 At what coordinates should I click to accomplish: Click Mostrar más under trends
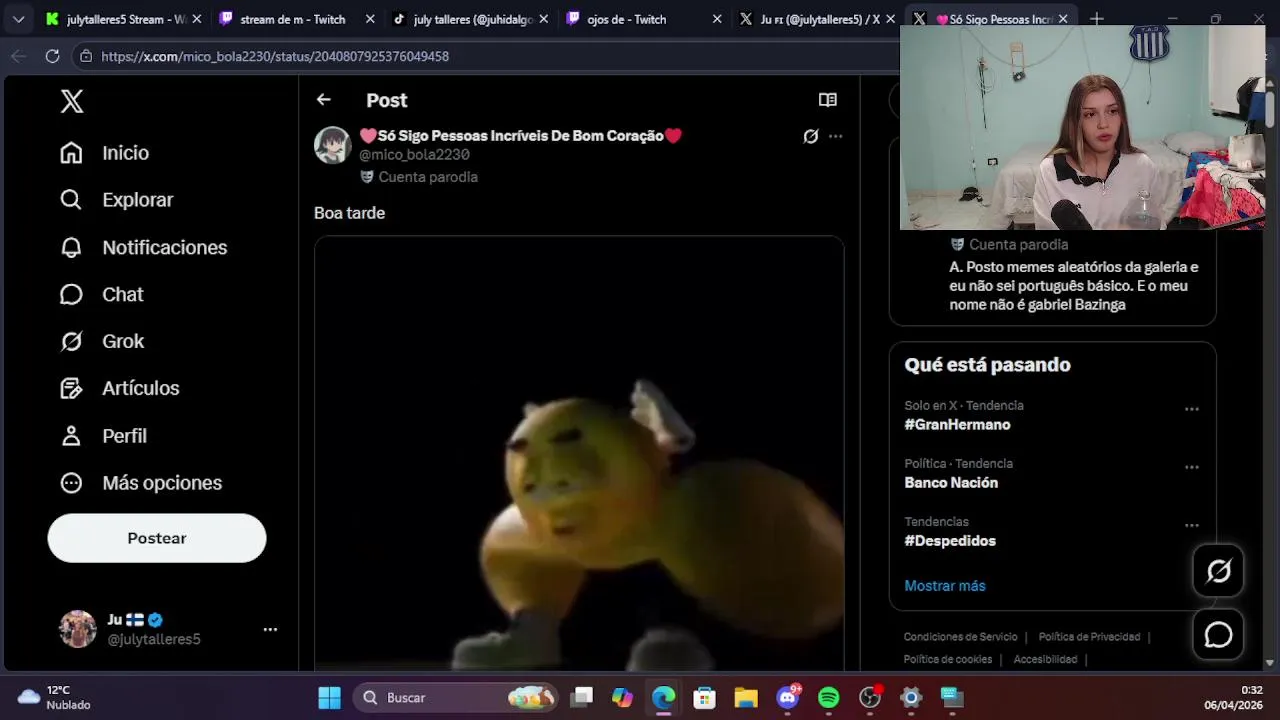click(945, 586)
